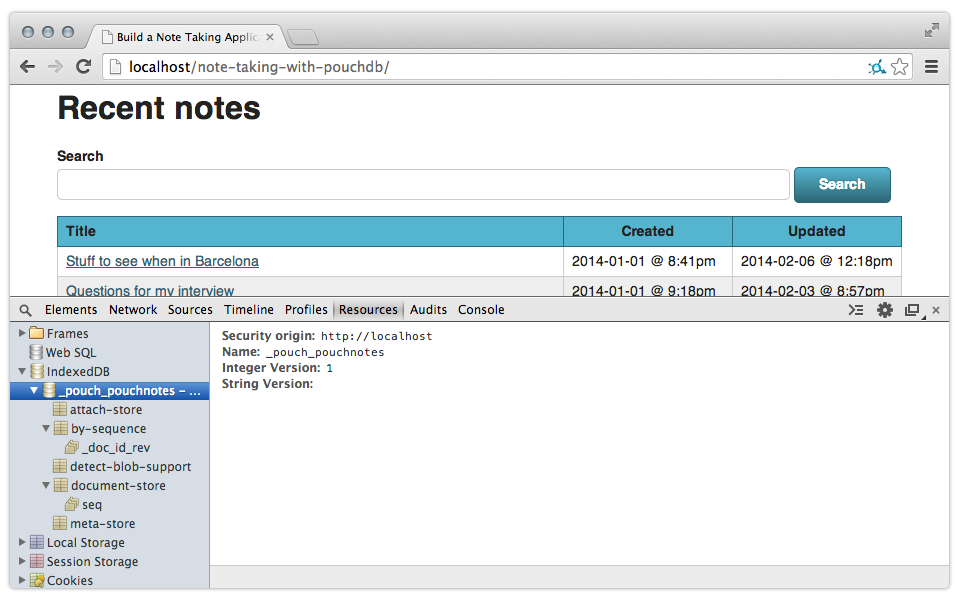Open the Timeline tab
The image size is (960, 600).
coord(249,310)
